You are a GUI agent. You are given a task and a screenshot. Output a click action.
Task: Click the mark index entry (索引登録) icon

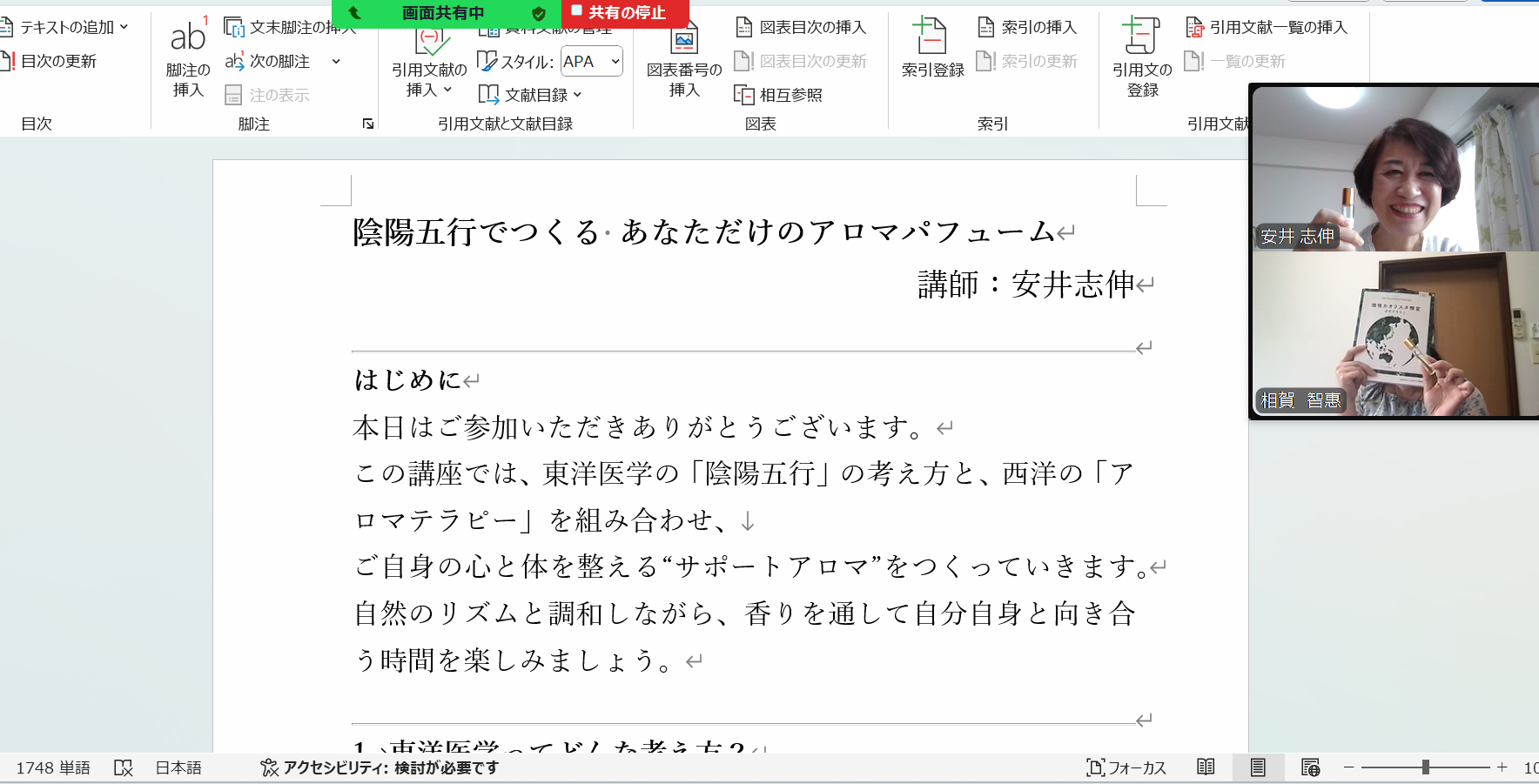click(x=931, y=39)
